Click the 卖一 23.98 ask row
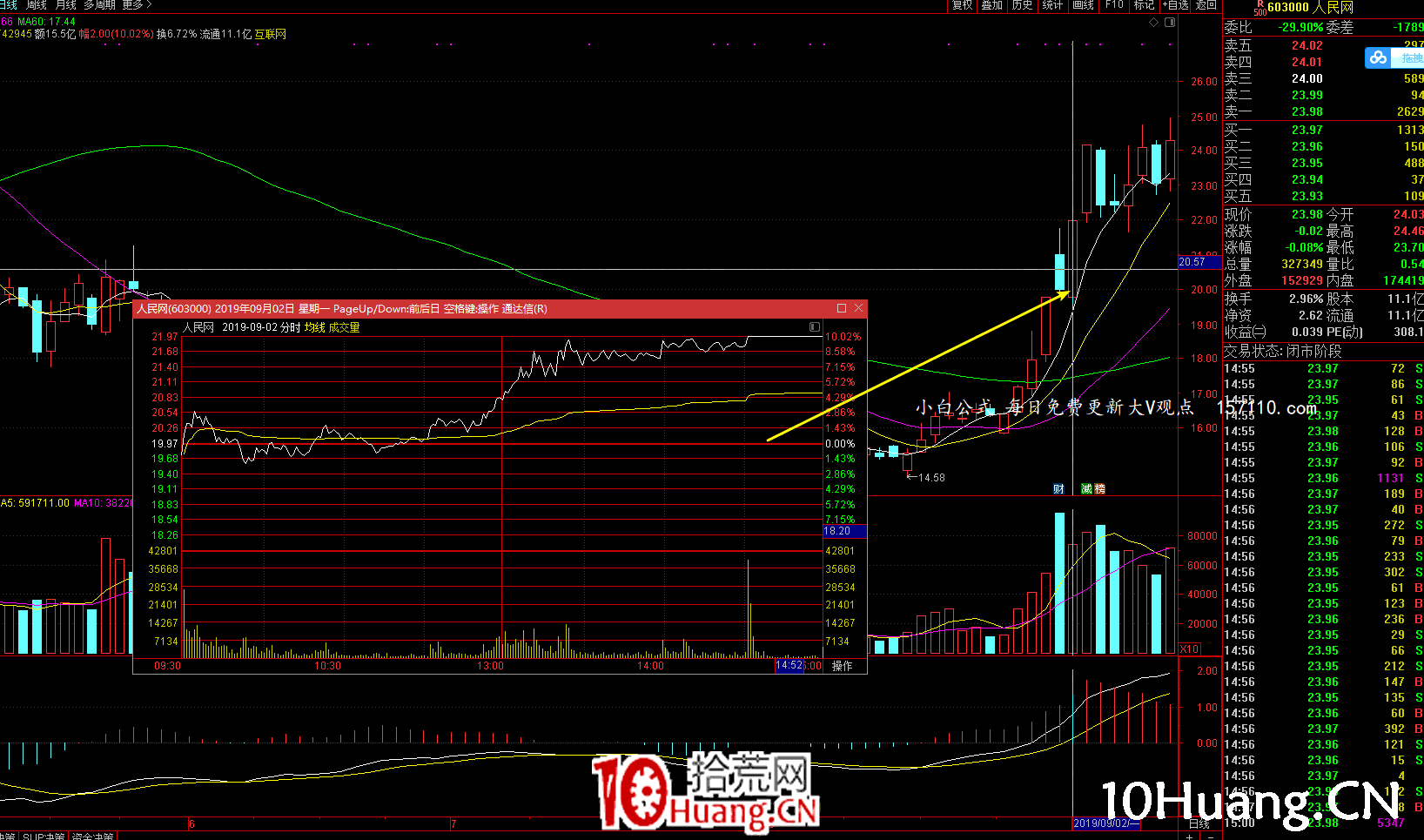This screenshot has height=840, width=1424. (x=1324, y=111)
